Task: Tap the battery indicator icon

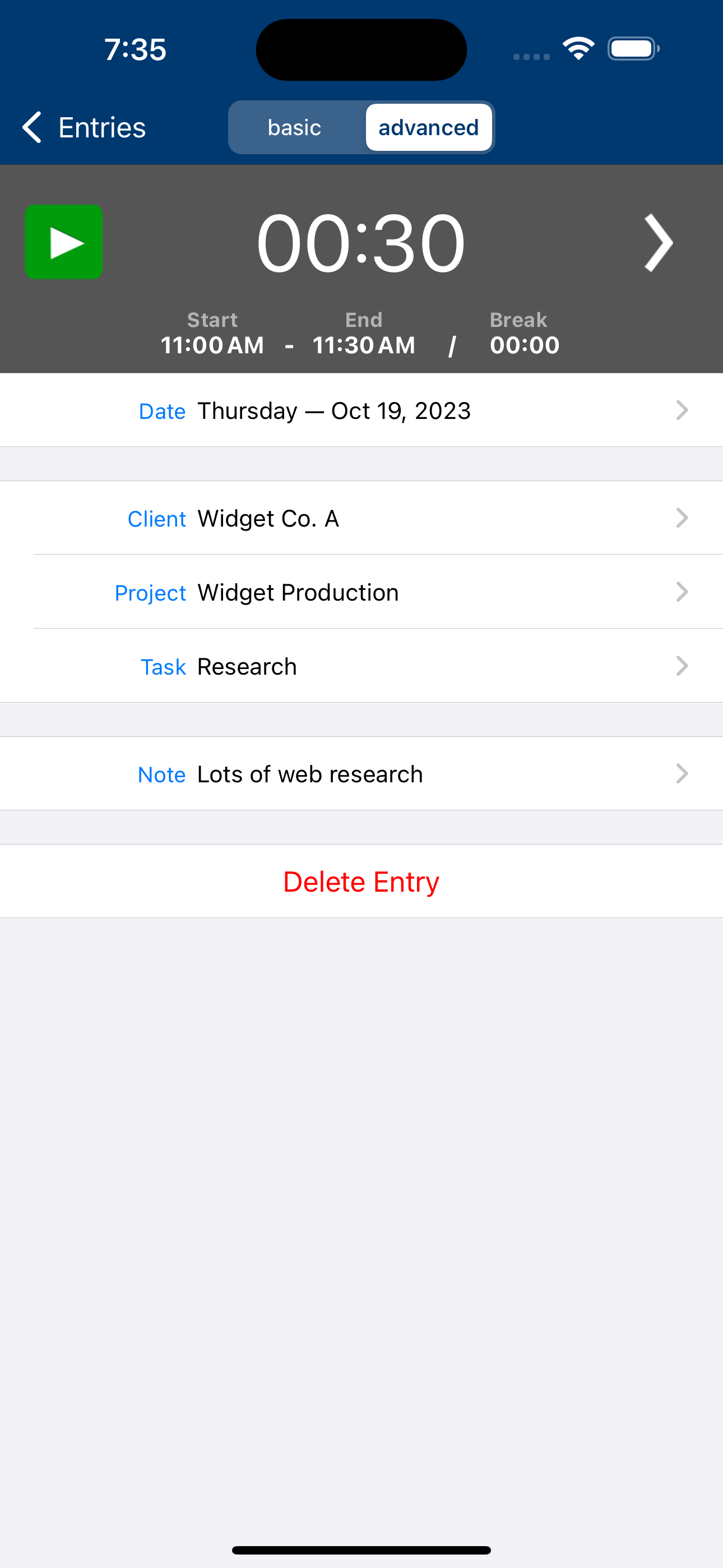Action: [633, 49]
